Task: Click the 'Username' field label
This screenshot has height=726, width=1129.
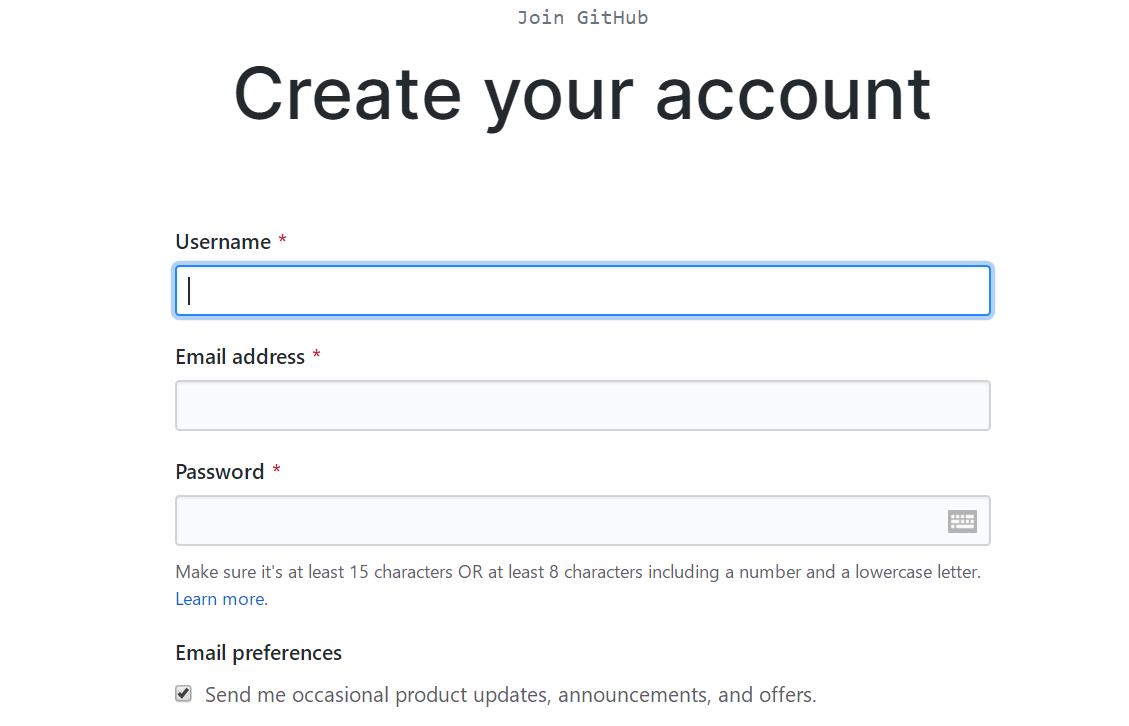Action: point(223,242)
